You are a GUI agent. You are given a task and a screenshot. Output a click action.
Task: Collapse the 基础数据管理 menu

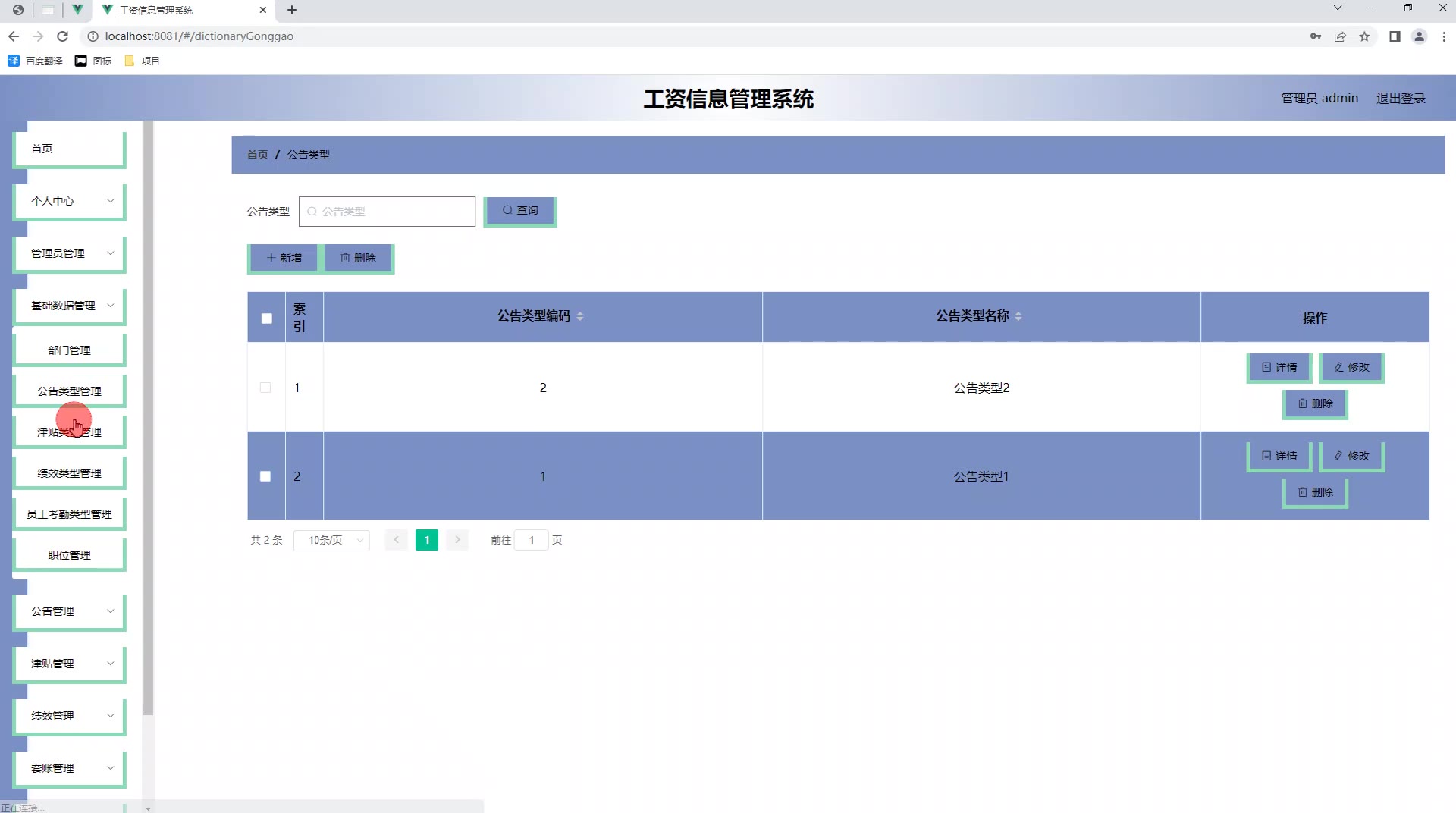tap(70, 306)
